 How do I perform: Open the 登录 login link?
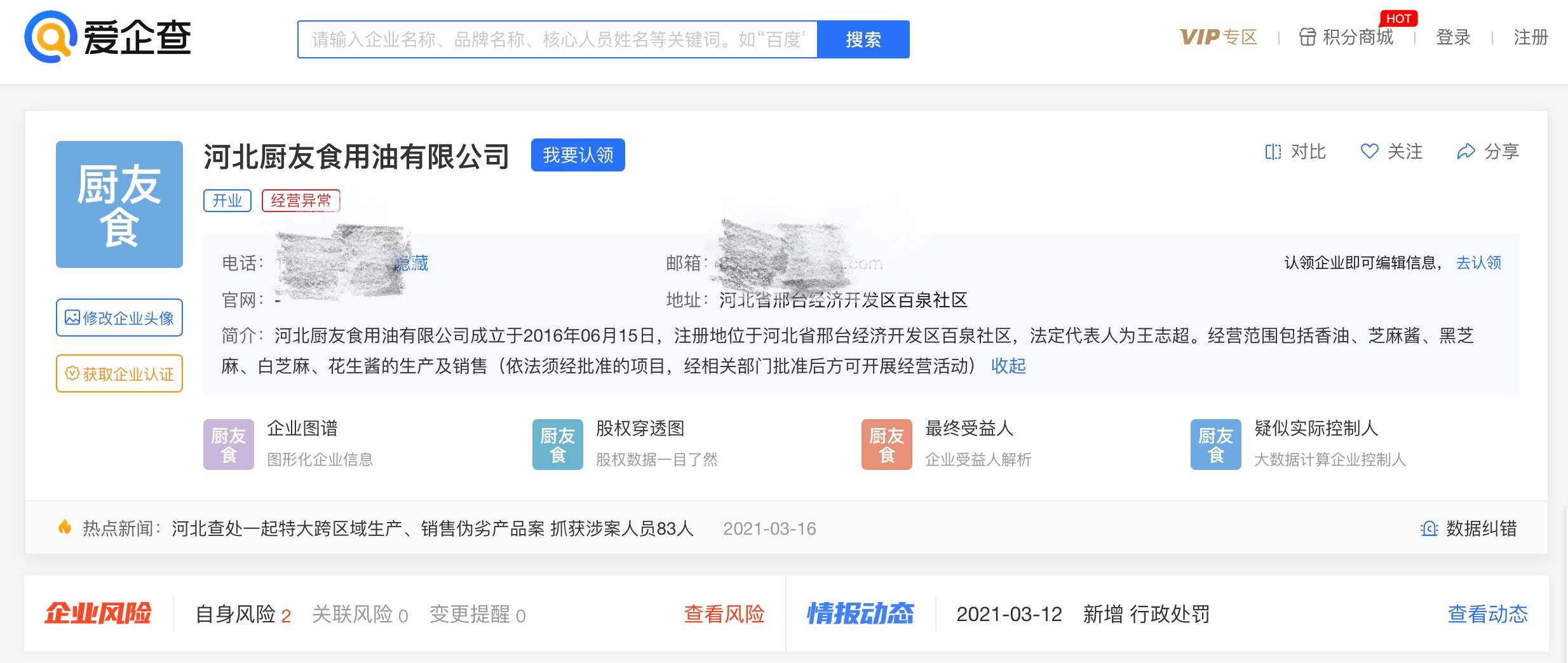[1453, 37]
